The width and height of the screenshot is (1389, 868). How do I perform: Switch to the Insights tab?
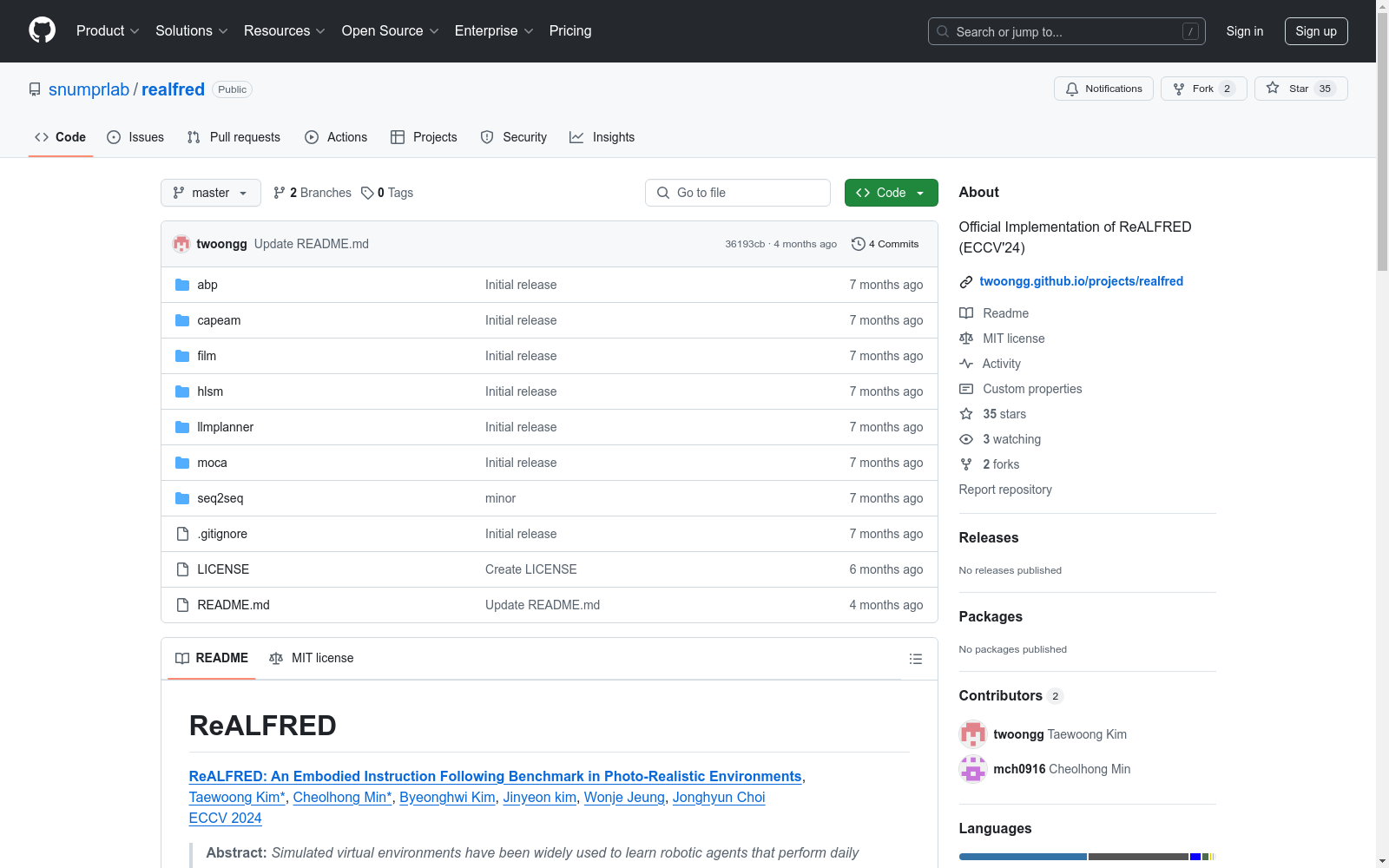tap(602, 137)
